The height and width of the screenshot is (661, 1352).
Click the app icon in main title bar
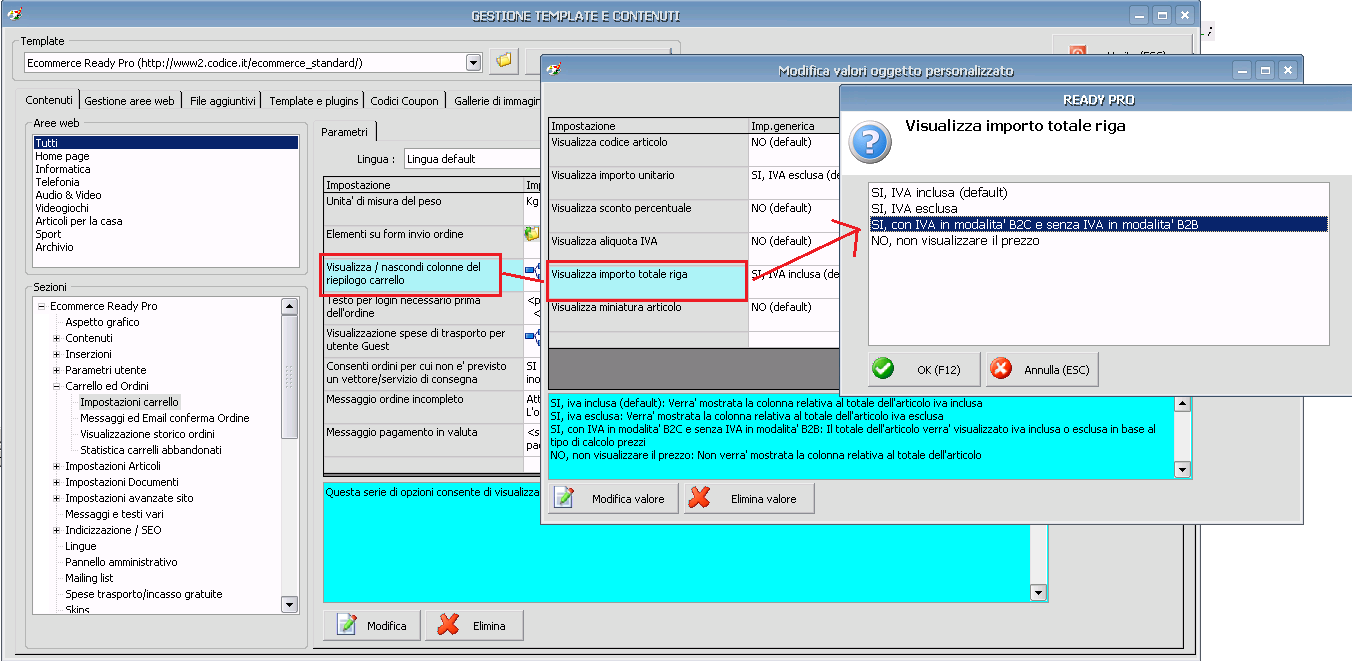tap(14, 16)
